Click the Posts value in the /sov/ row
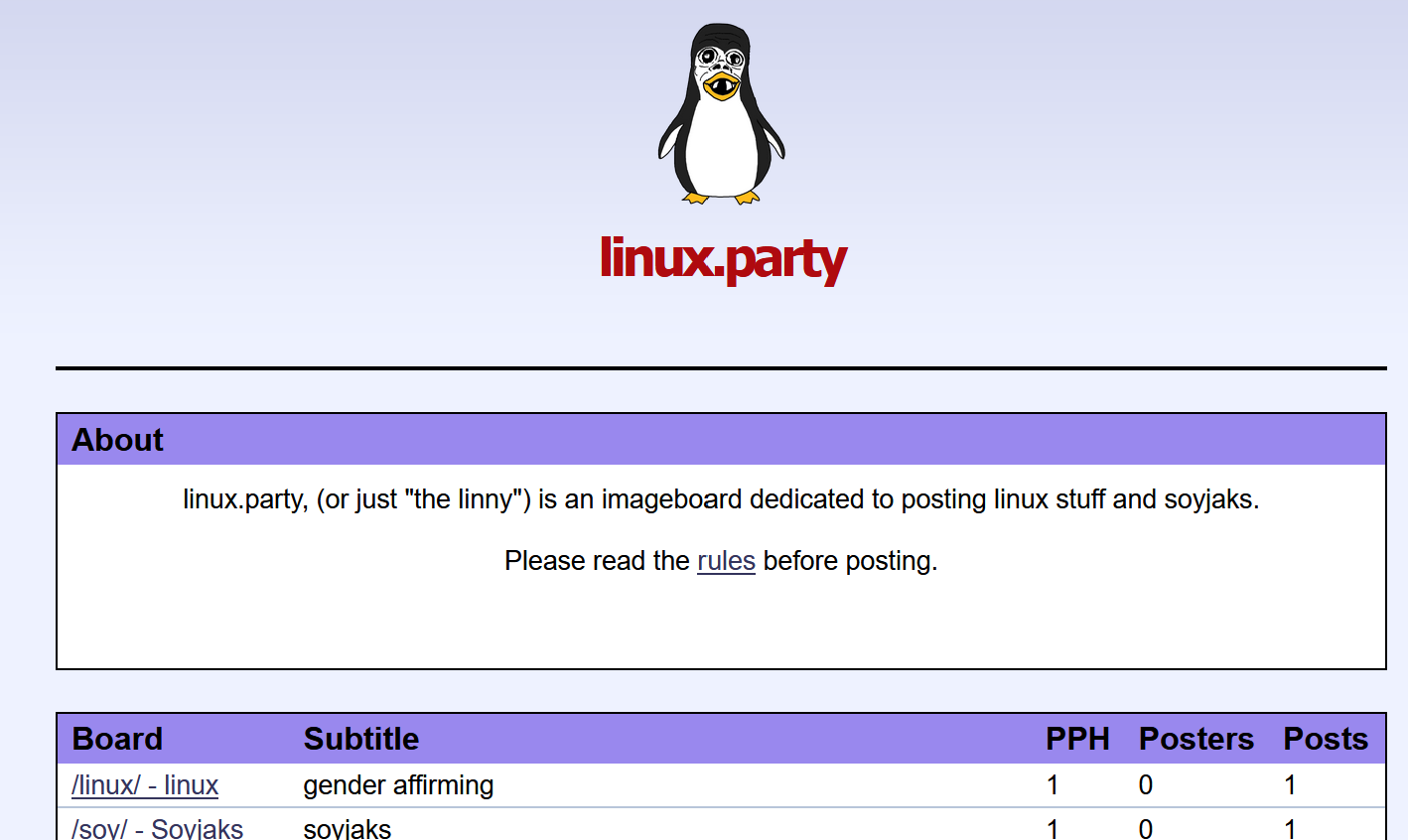 (1290, 828)
